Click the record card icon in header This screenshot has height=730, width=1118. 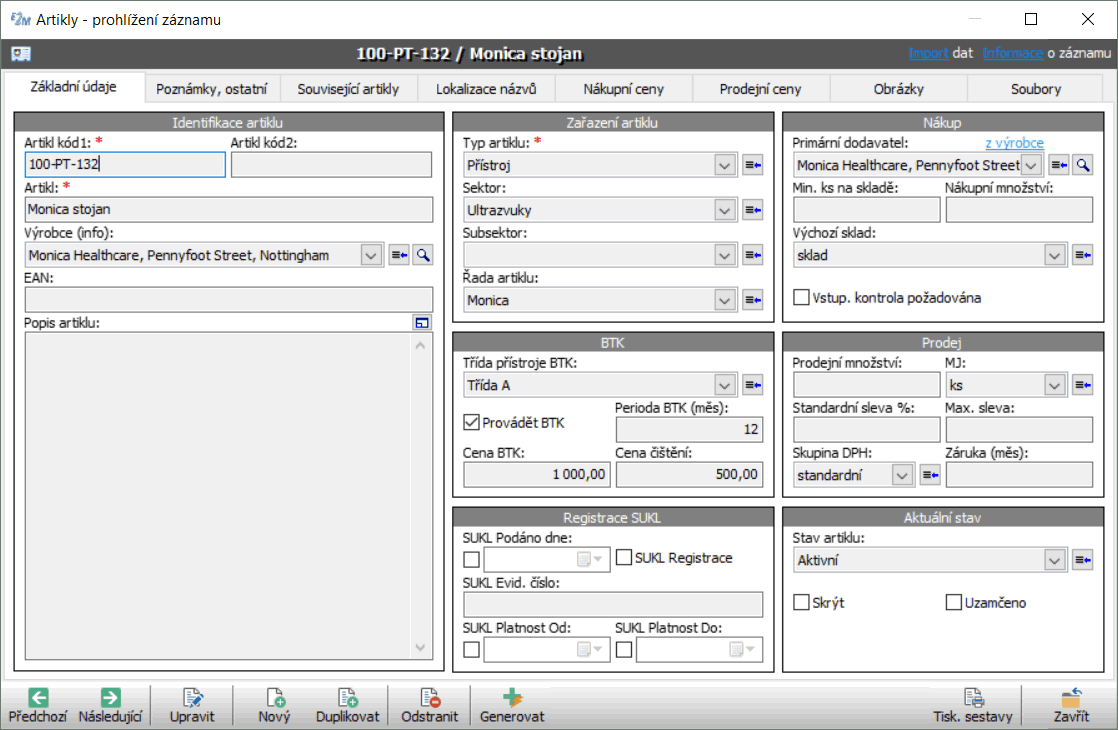click(x=21, y=53)
